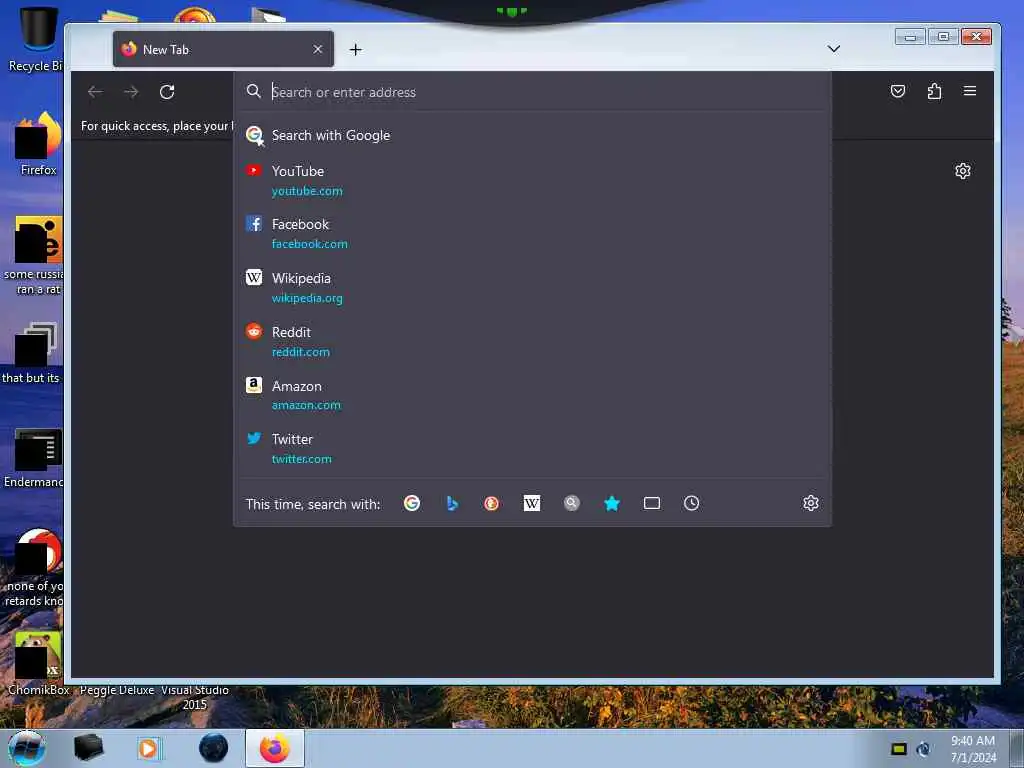The width and height of the screenshot is (1024, 768).
Task: Open the Save to Pocket icon
Action: [898, 91]
